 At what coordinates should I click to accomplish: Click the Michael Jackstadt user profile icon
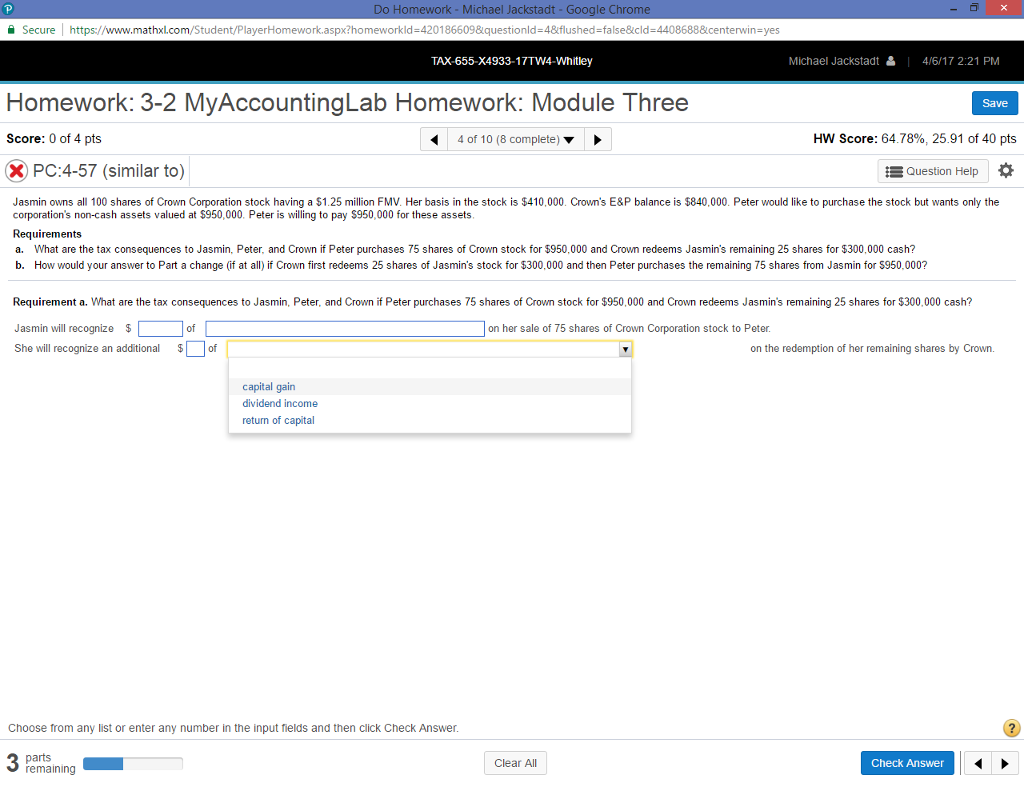(x=890, y=60)
